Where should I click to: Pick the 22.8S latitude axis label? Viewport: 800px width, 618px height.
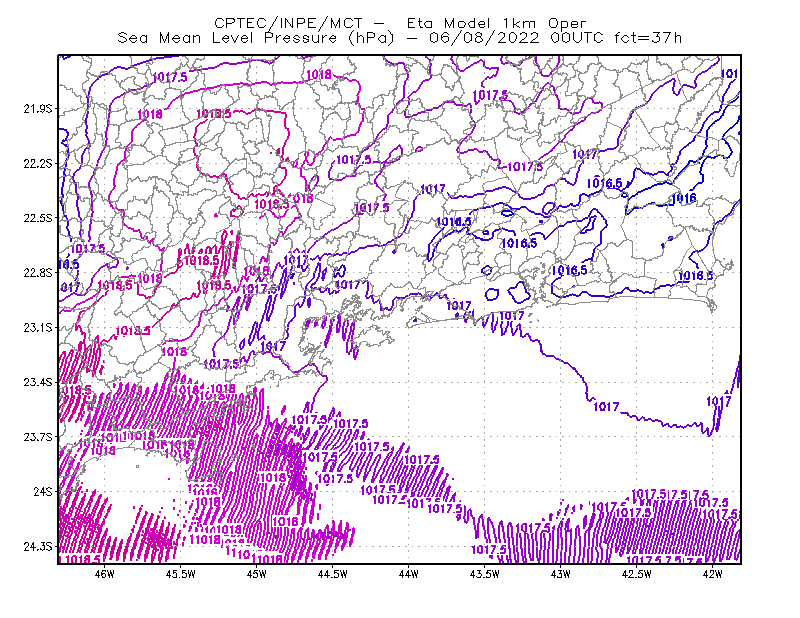tap(38, 273)
